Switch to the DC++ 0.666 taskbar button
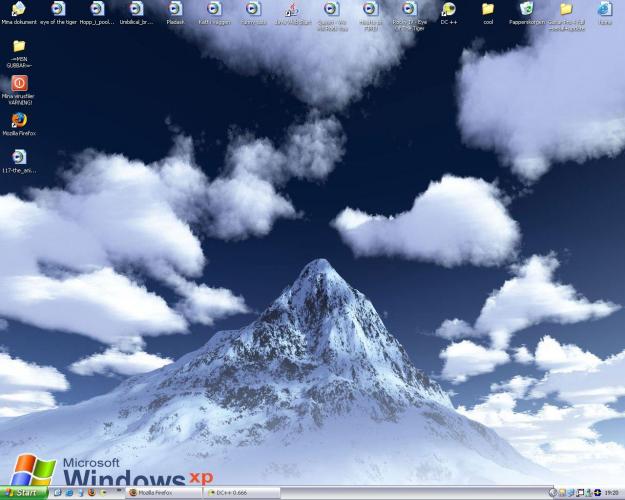This screenshot has height=500, width=625. (x=242, y=493)
